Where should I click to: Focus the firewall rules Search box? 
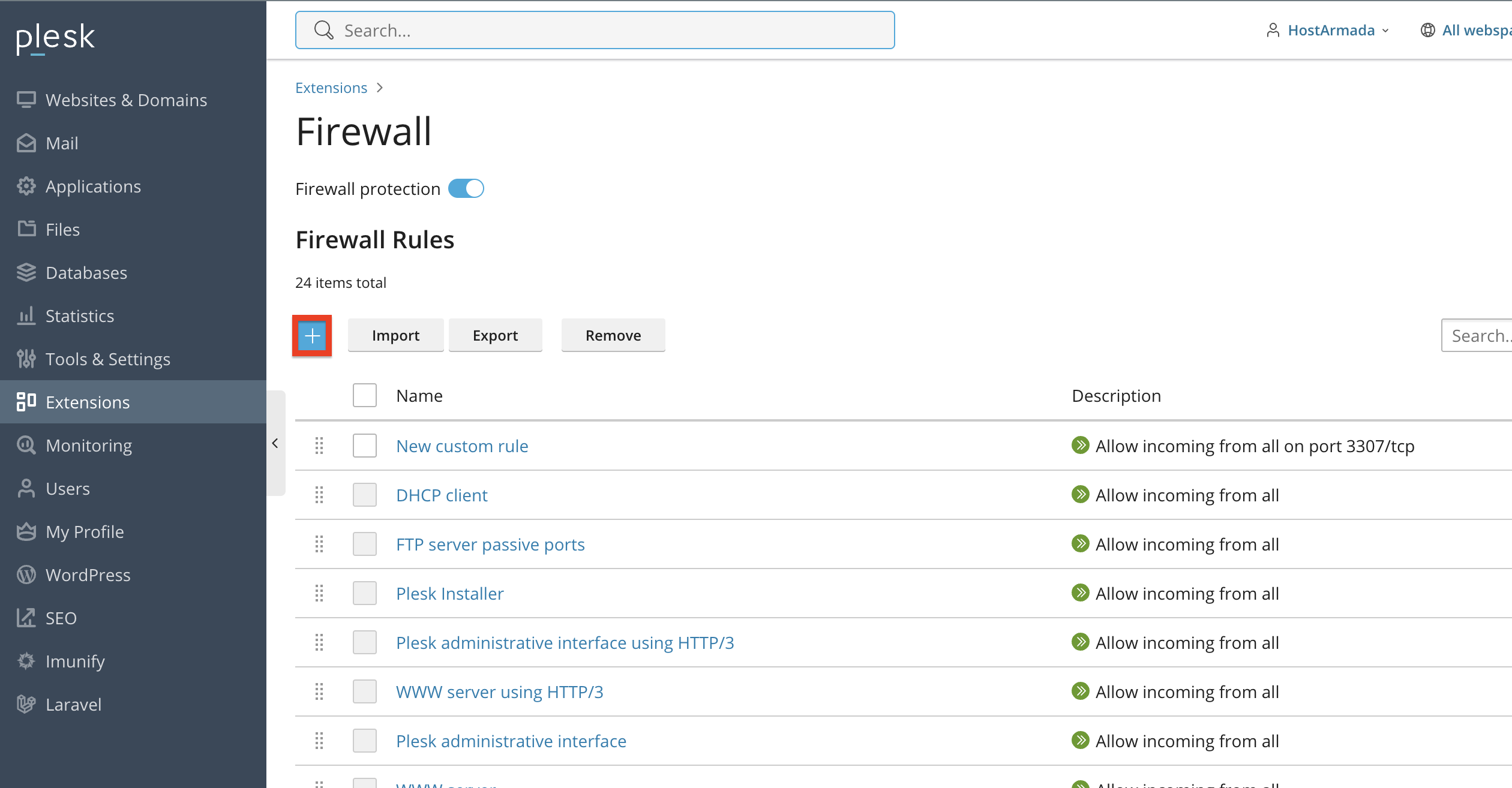tap(1477, 335)
